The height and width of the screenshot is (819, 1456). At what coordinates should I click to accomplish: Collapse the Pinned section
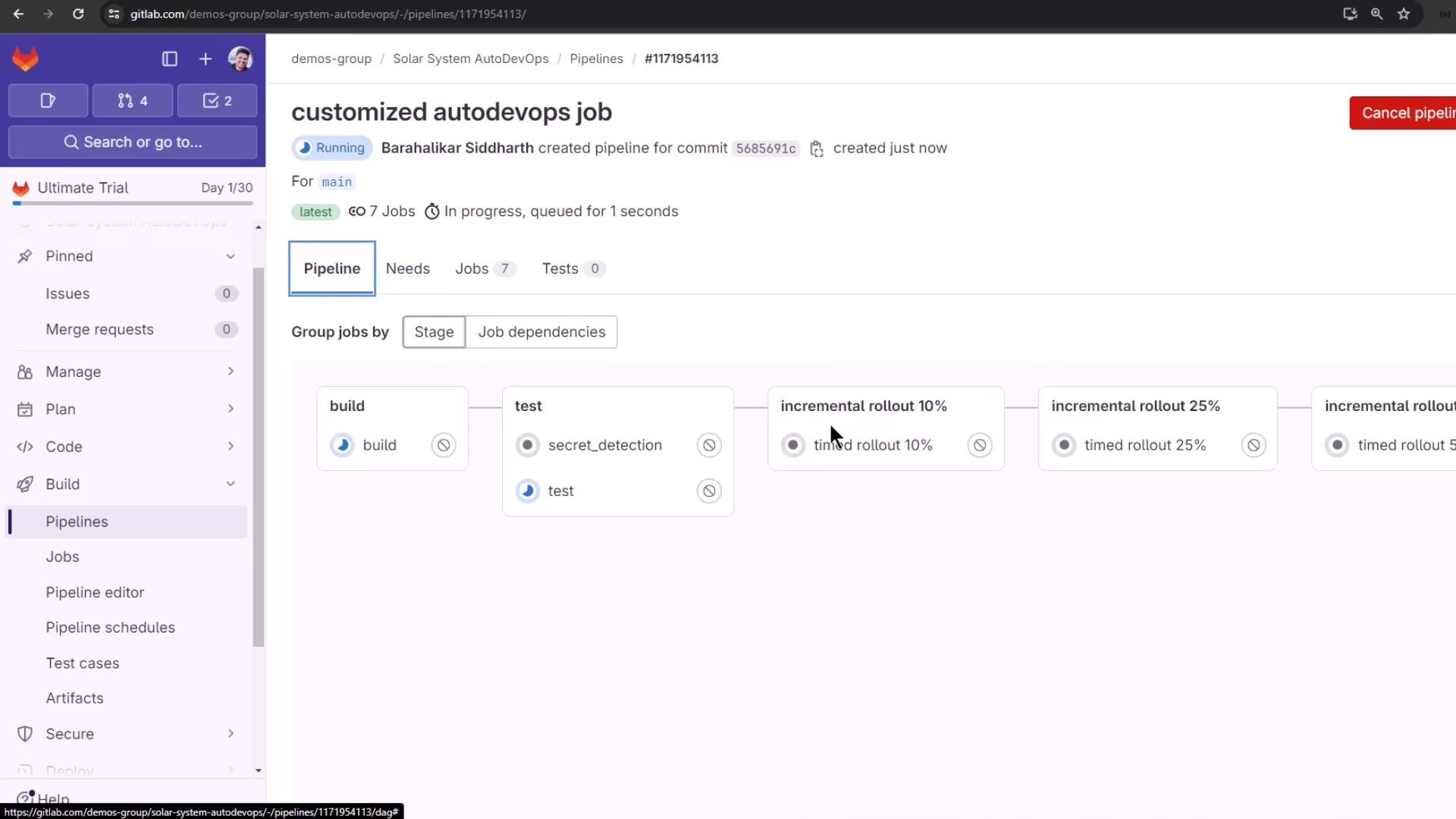231,256
